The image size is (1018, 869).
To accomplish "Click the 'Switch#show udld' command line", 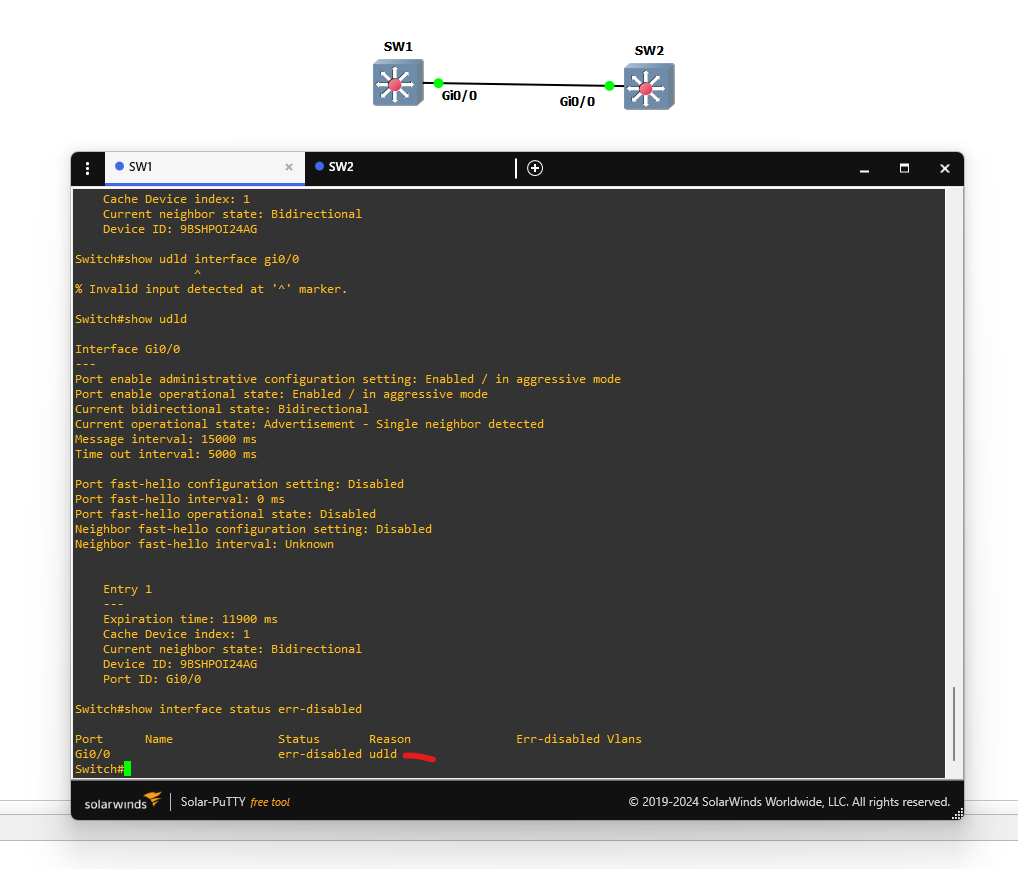I will pos(130,319).
